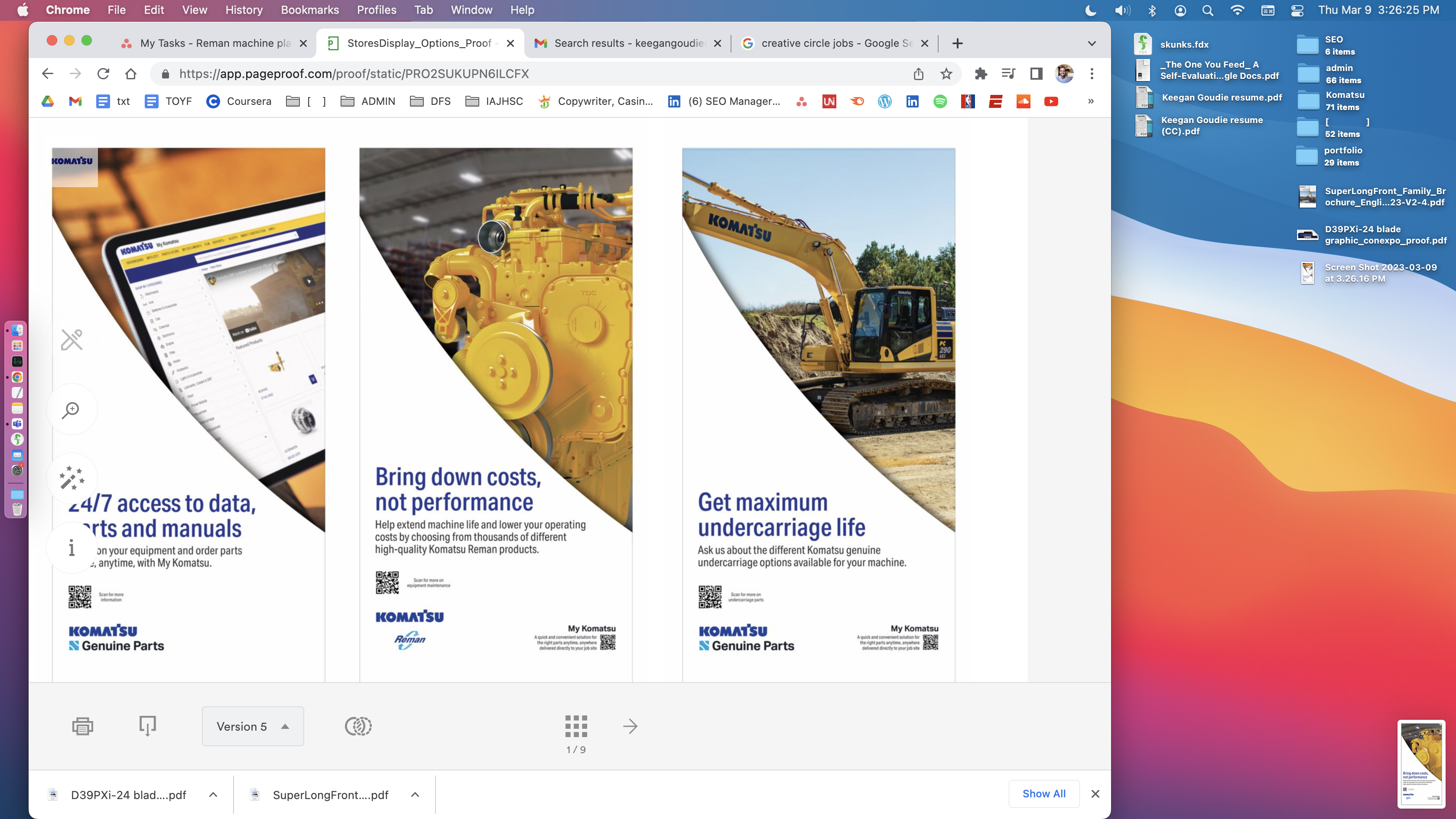Screen dimensions: 1456x819
Task: Expand options for SuperLongFront download
Action: tap(415, 794)
